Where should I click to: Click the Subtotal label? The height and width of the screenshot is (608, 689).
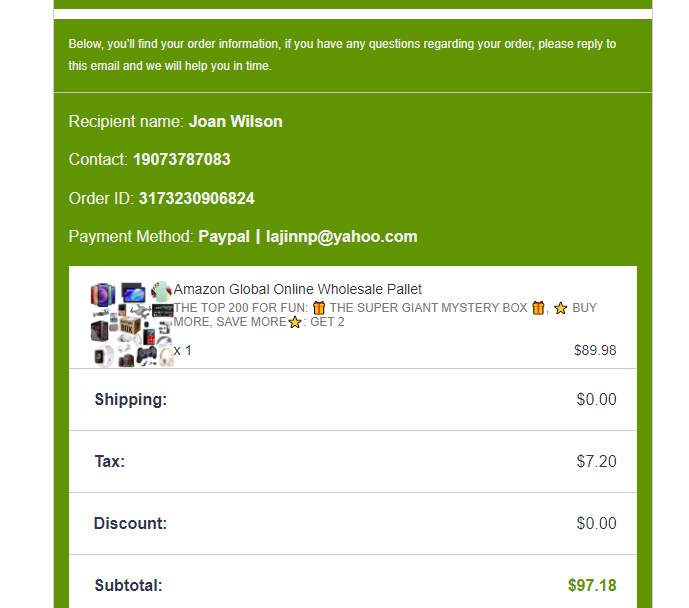coord(128,586)
